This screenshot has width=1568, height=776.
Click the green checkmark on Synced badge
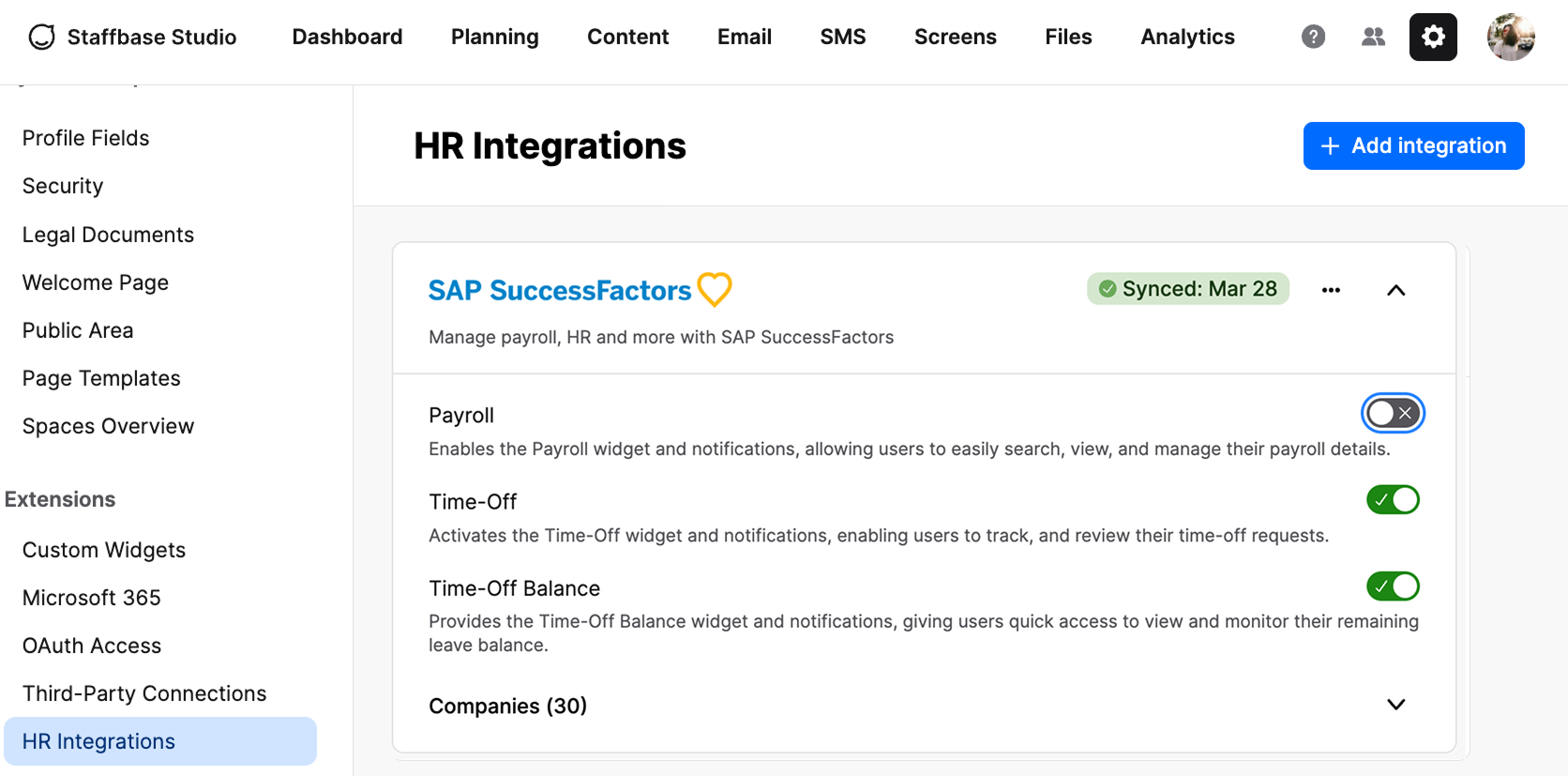[x=1107, y=288]
